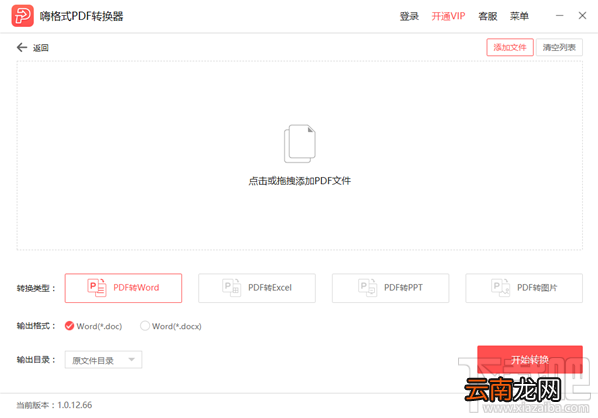Select the PDF转PPT conversion type
598x418 pixels.
click(x=390, y=288)
